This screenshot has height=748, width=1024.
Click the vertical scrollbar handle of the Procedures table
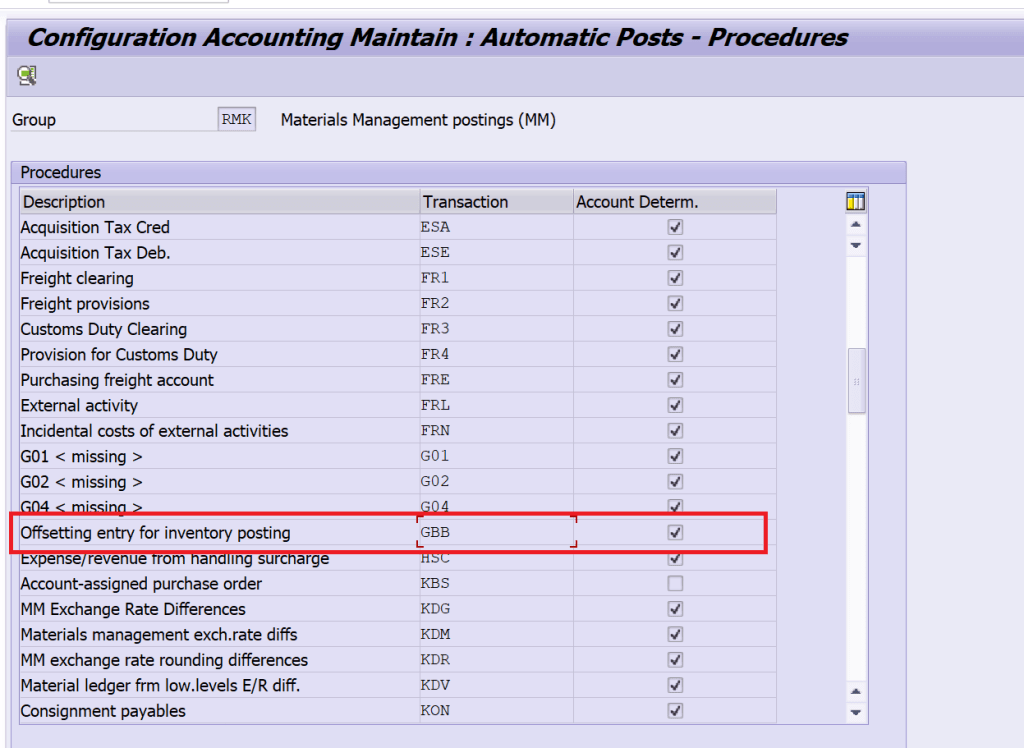coord(856,381)
